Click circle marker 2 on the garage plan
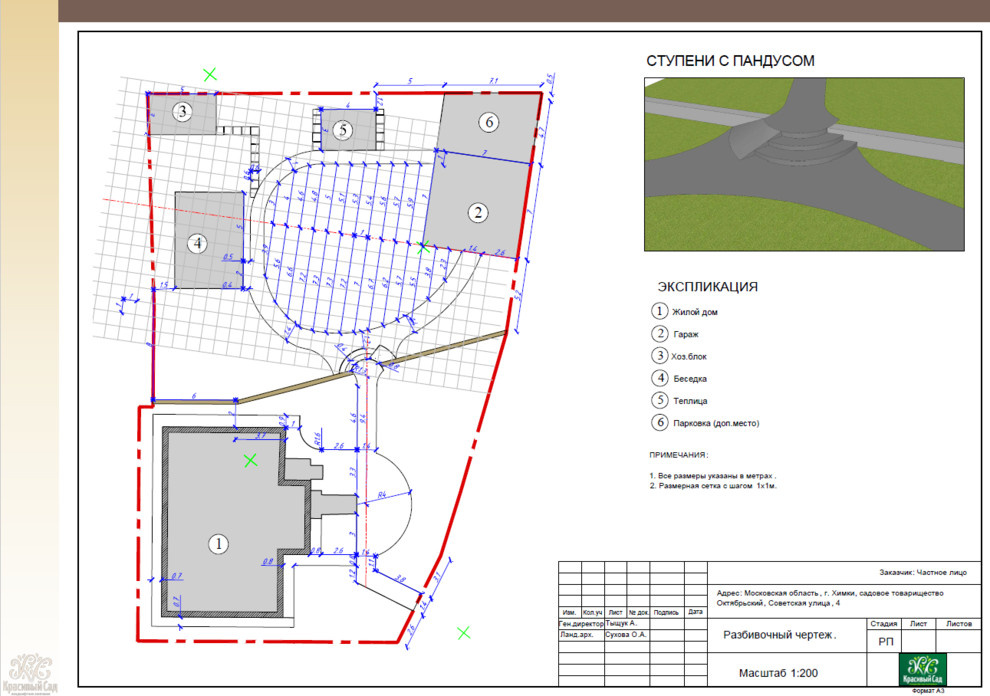 click(478, 212)
